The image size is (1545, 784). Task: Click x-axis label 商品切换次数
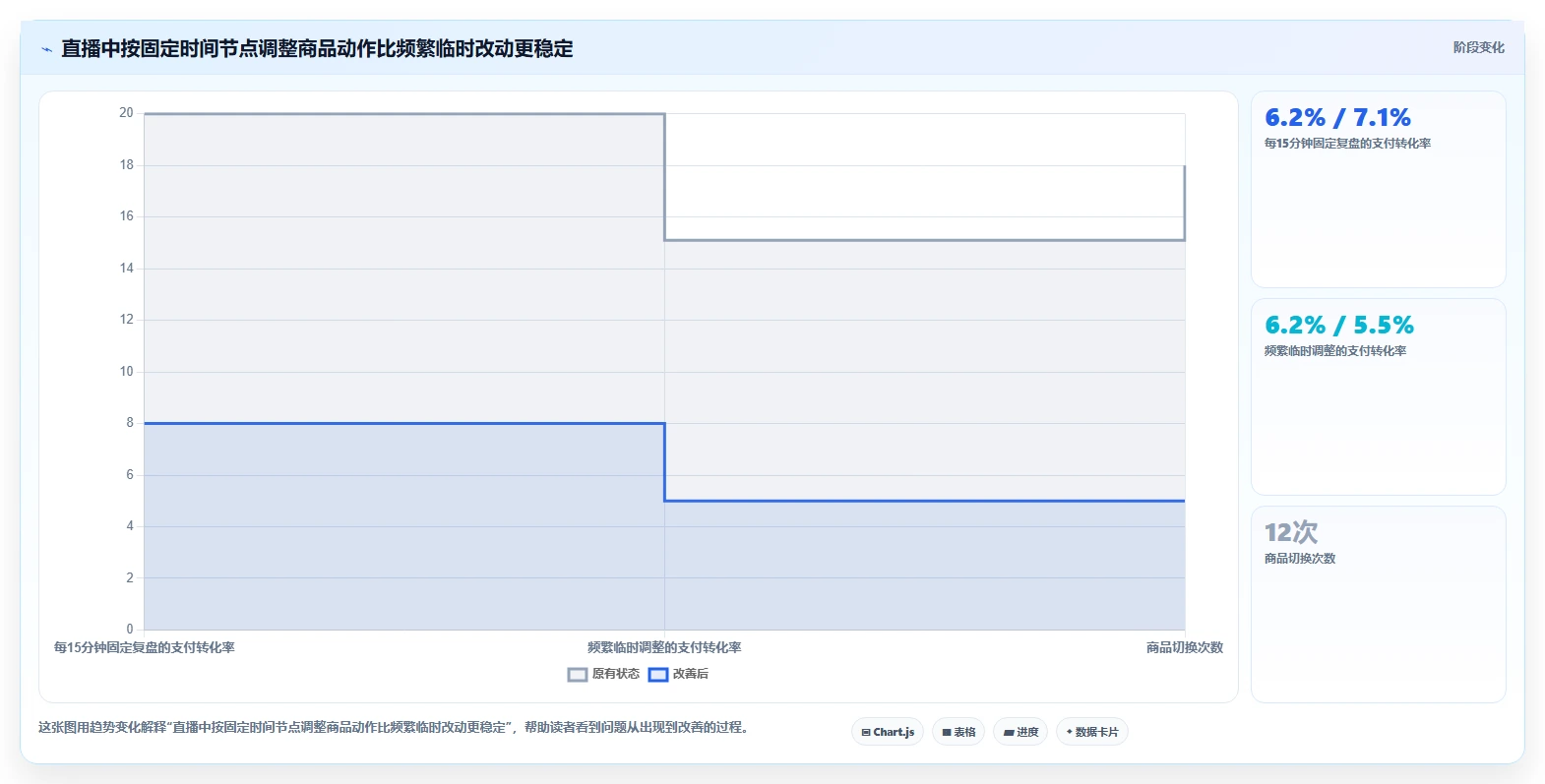pos(1184,647)
